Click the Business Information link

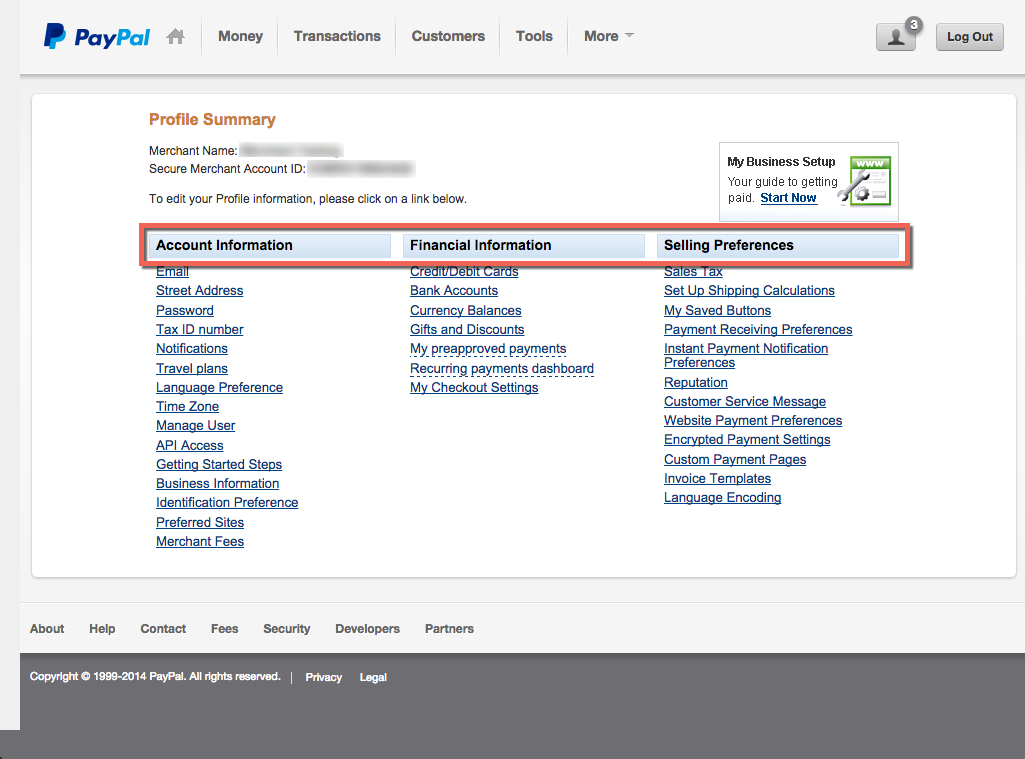click(x=218, y=483)
